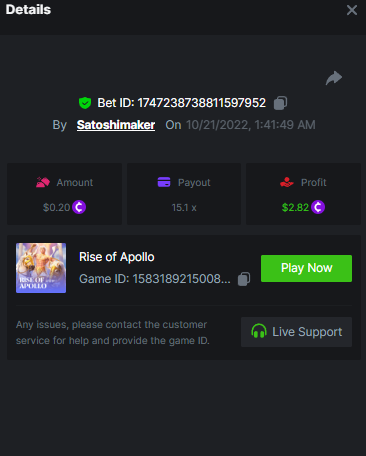Open Live Support chat
The image size is (366, 456).
click(296, 332)
